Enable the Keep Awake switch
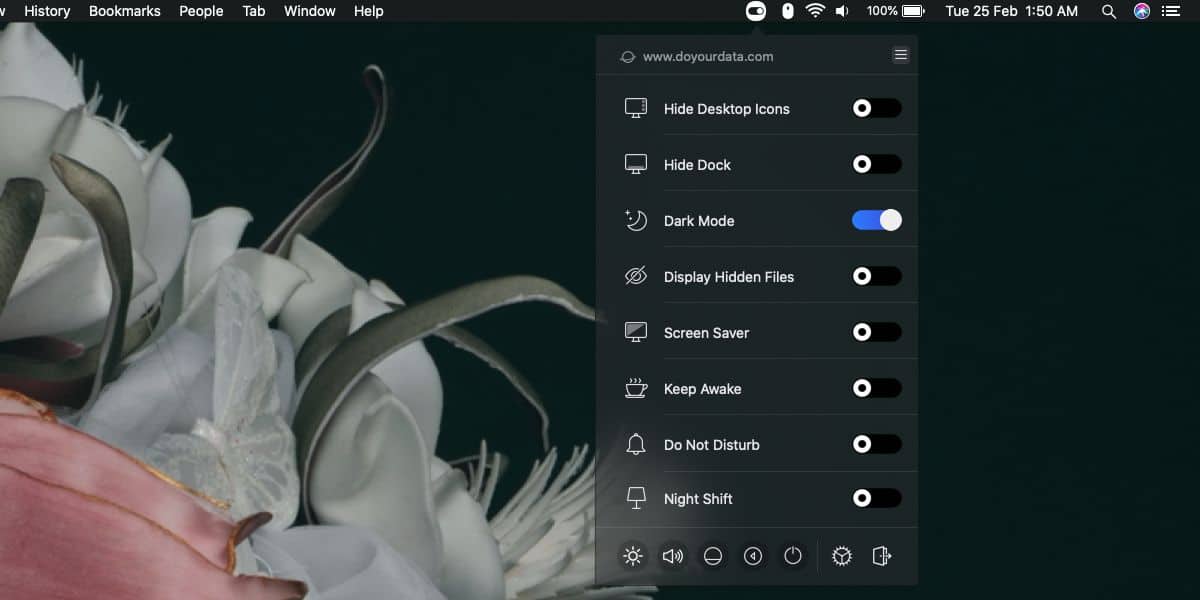 (877, 388)
